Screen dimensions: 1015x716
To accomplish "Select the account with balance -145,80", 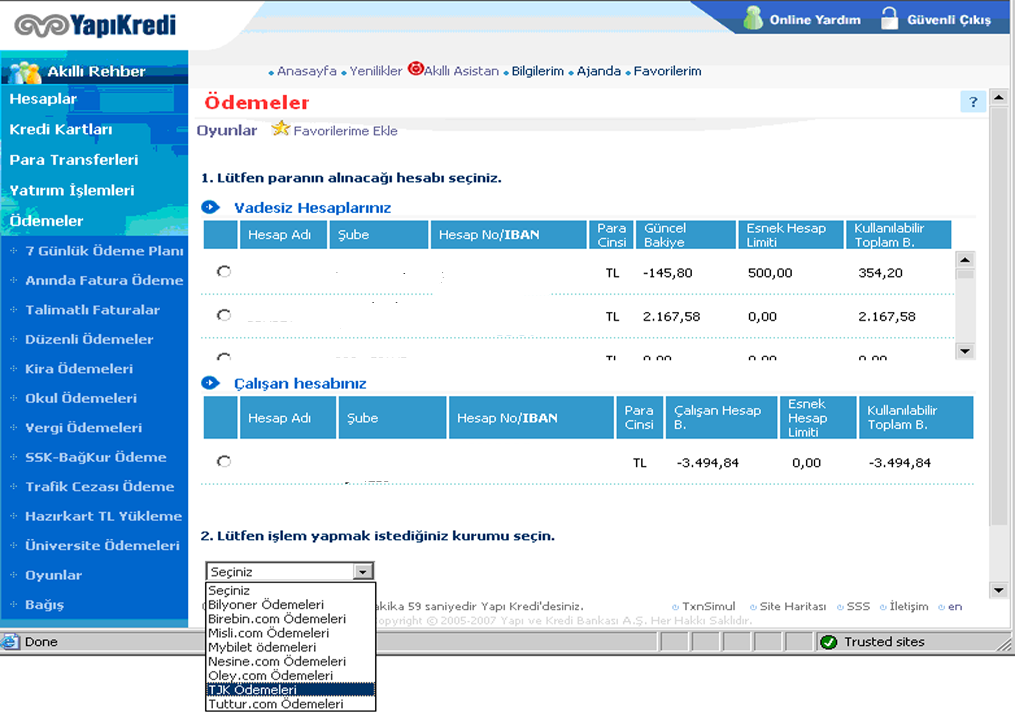I will 224,271.
